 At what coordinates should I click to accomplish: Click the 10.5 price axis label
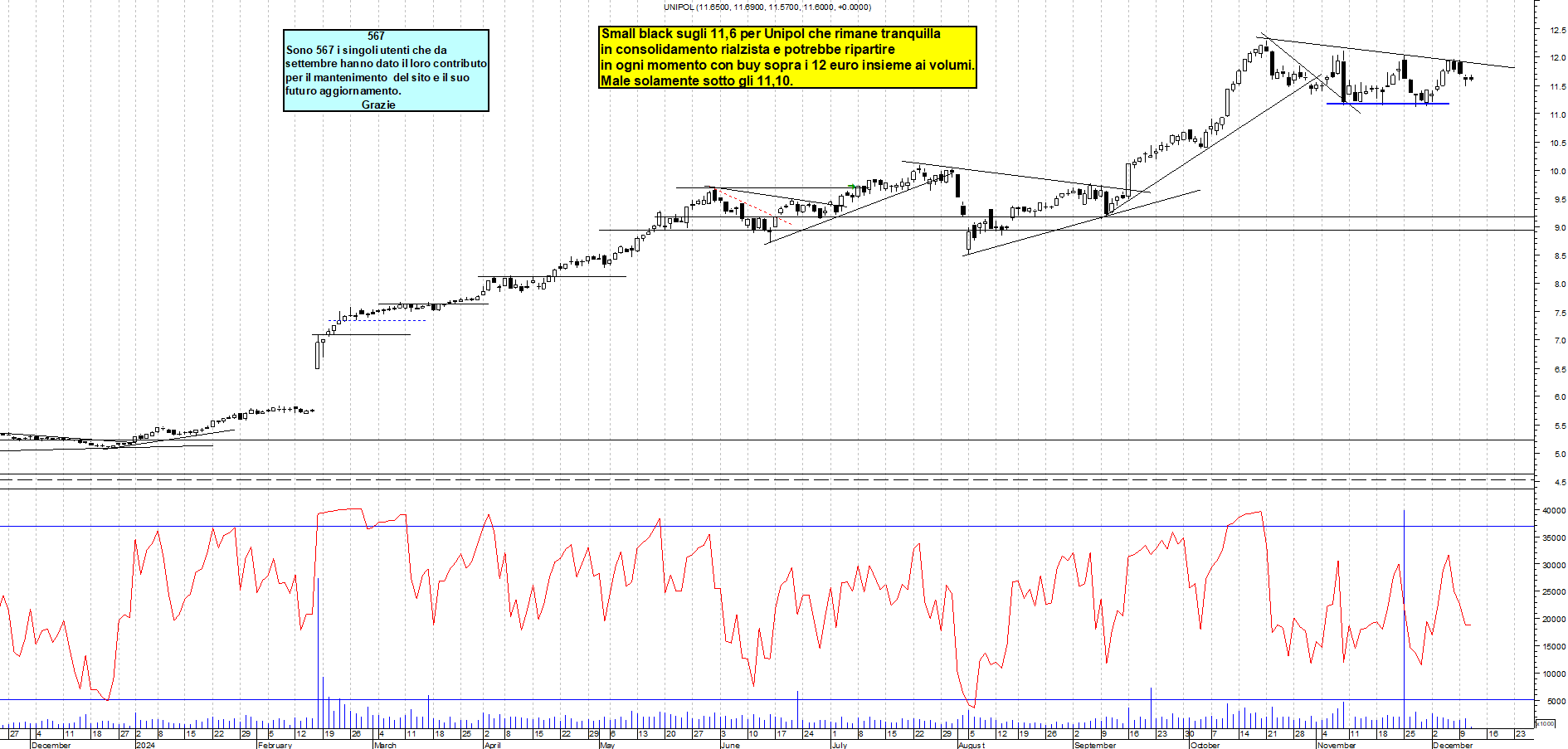click(1557, 143)
